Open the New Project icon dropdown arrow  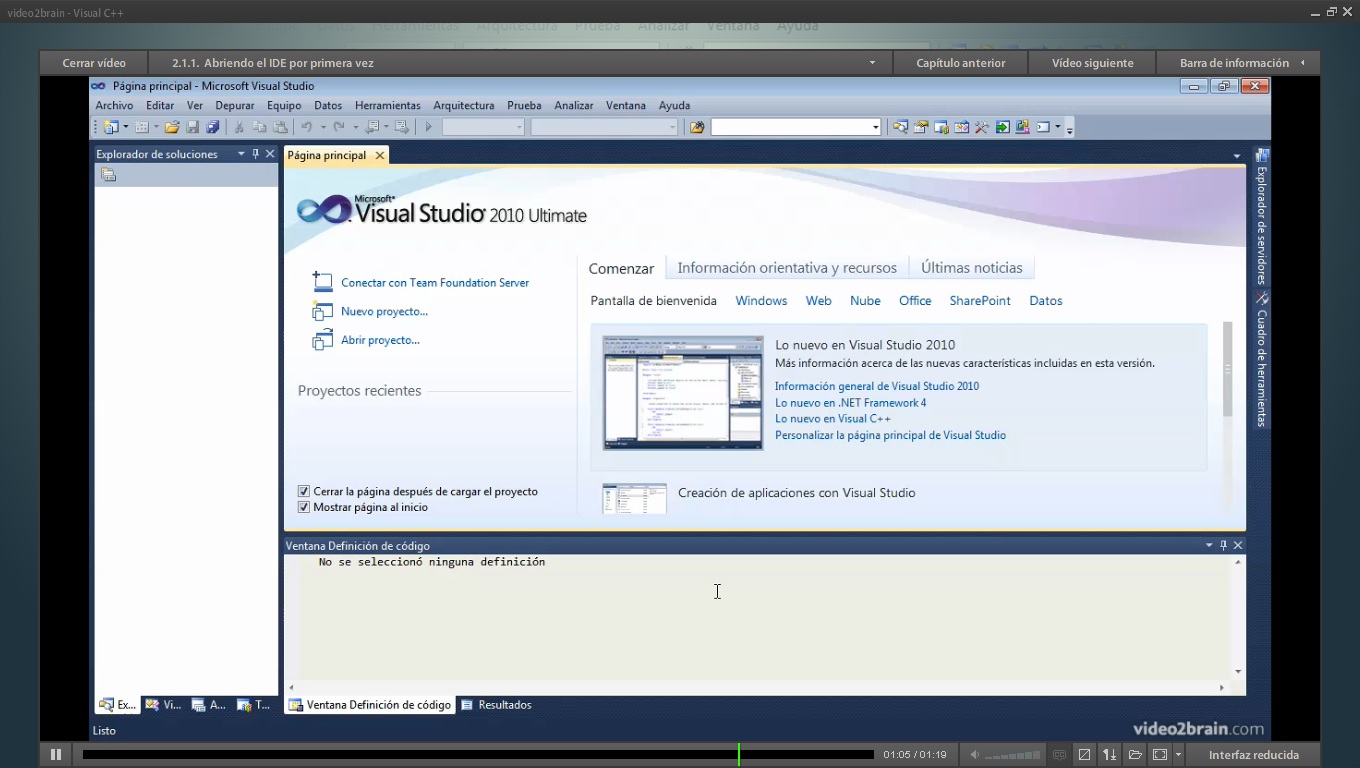point(125,127)
